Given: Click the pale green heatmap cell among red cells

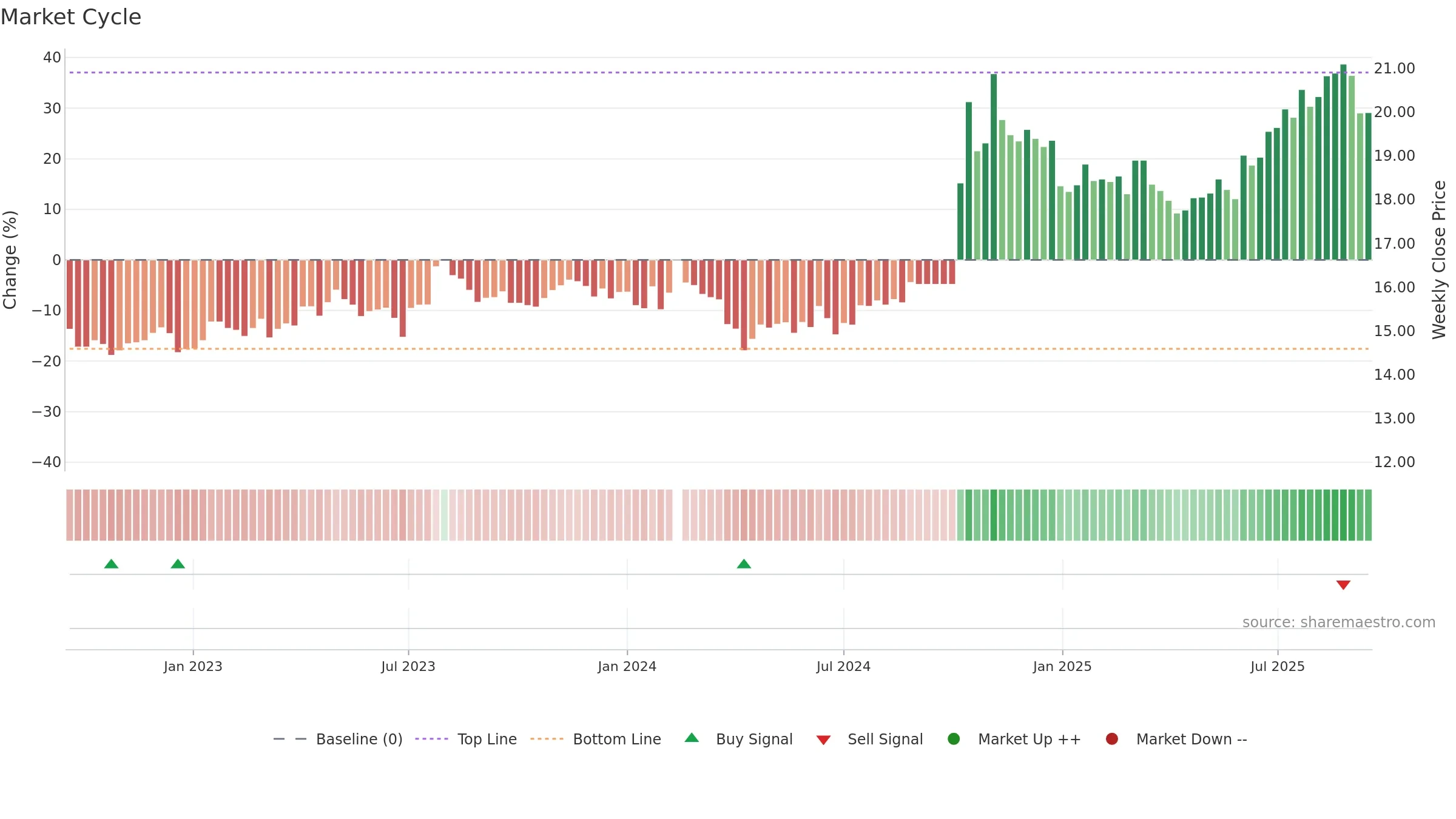Looking at the screenshot, I should (444, 515).
